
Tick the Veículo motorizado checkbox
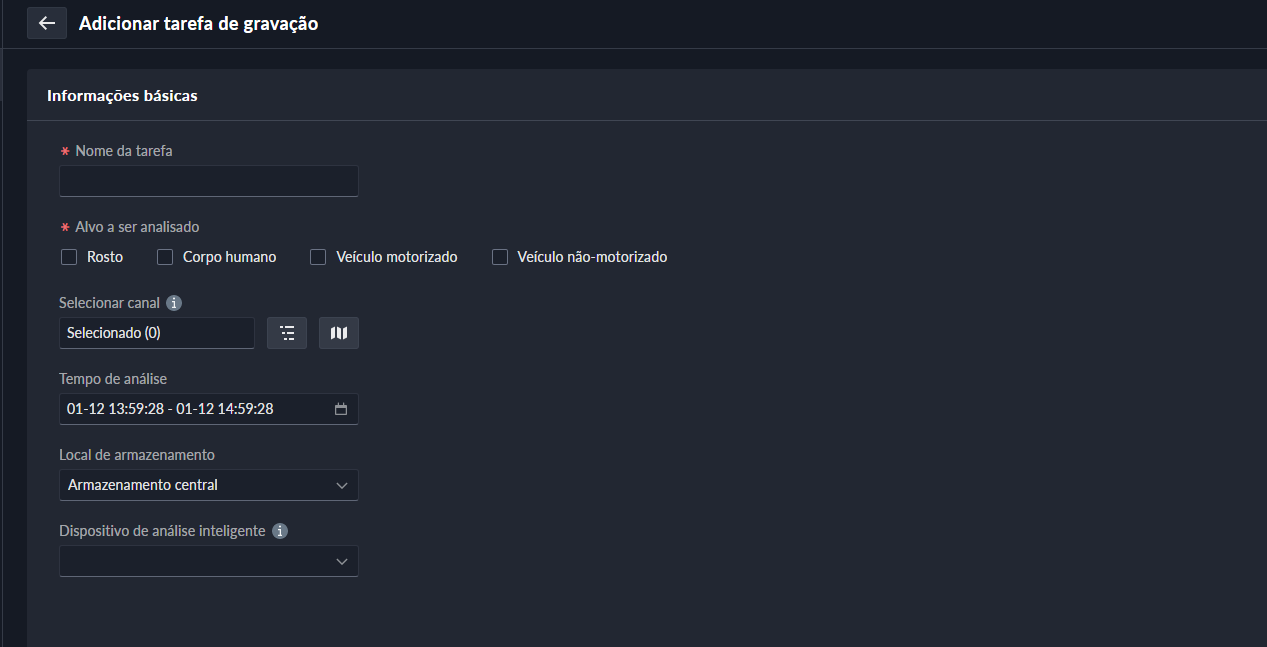[x=318, y=257]
